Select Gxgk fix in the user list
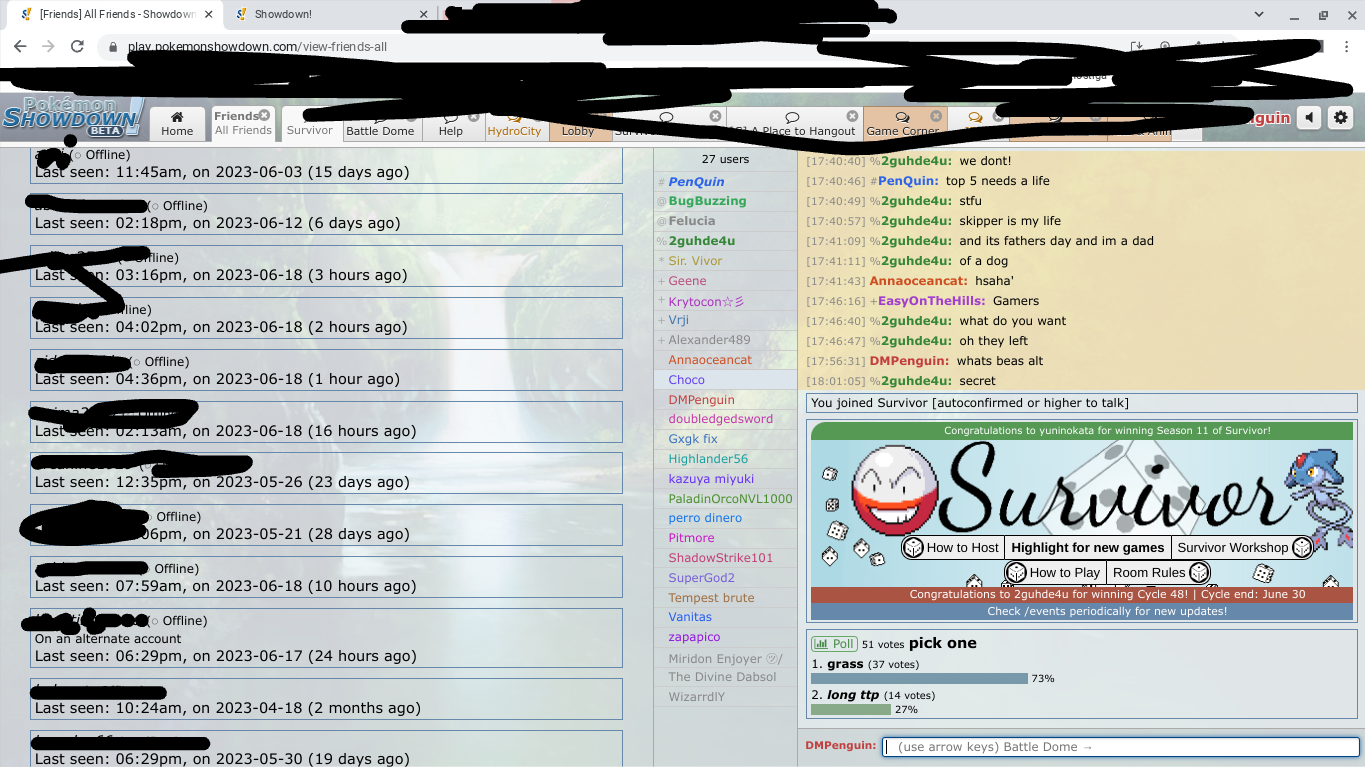 (693, 439)
